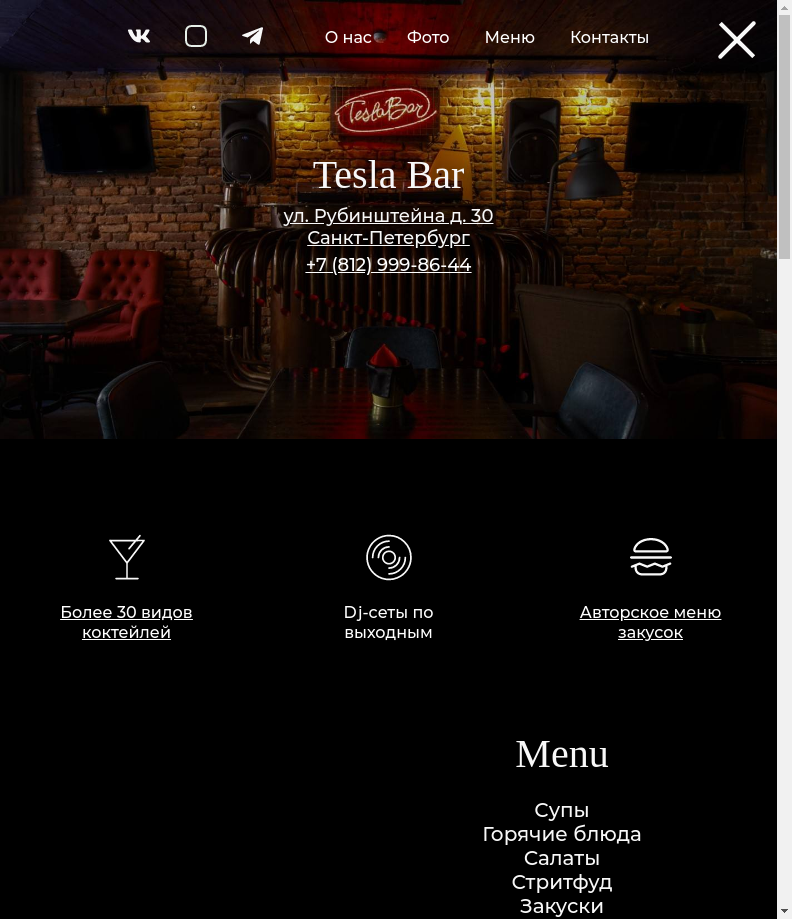Close the menu with the X icon
This screenshot has width=792, height=919.
click(x=736, y=40)
